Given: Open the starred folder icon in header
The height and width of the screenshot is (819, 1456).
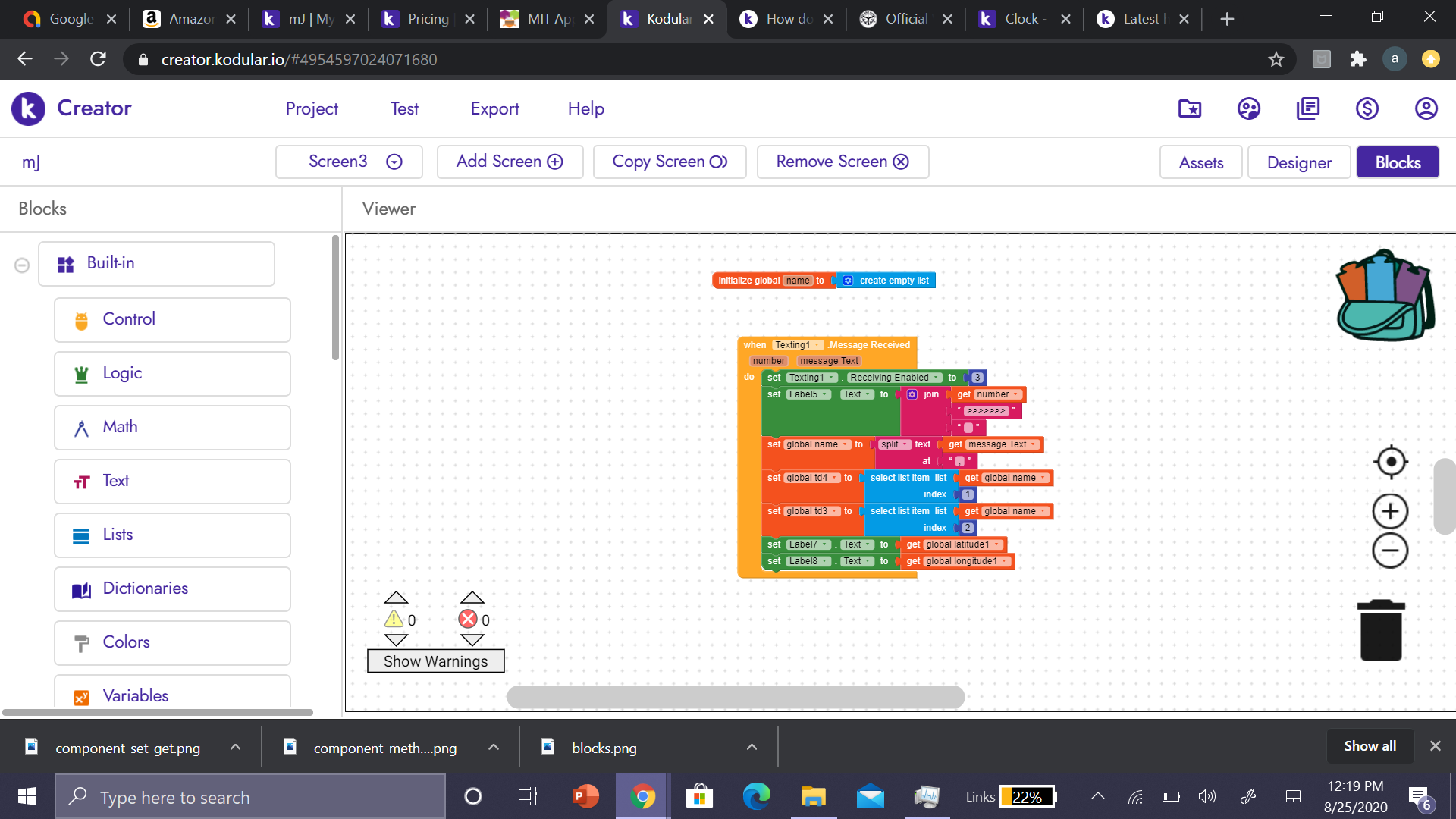Looking at the screenshot, I should pos(1189,108).
